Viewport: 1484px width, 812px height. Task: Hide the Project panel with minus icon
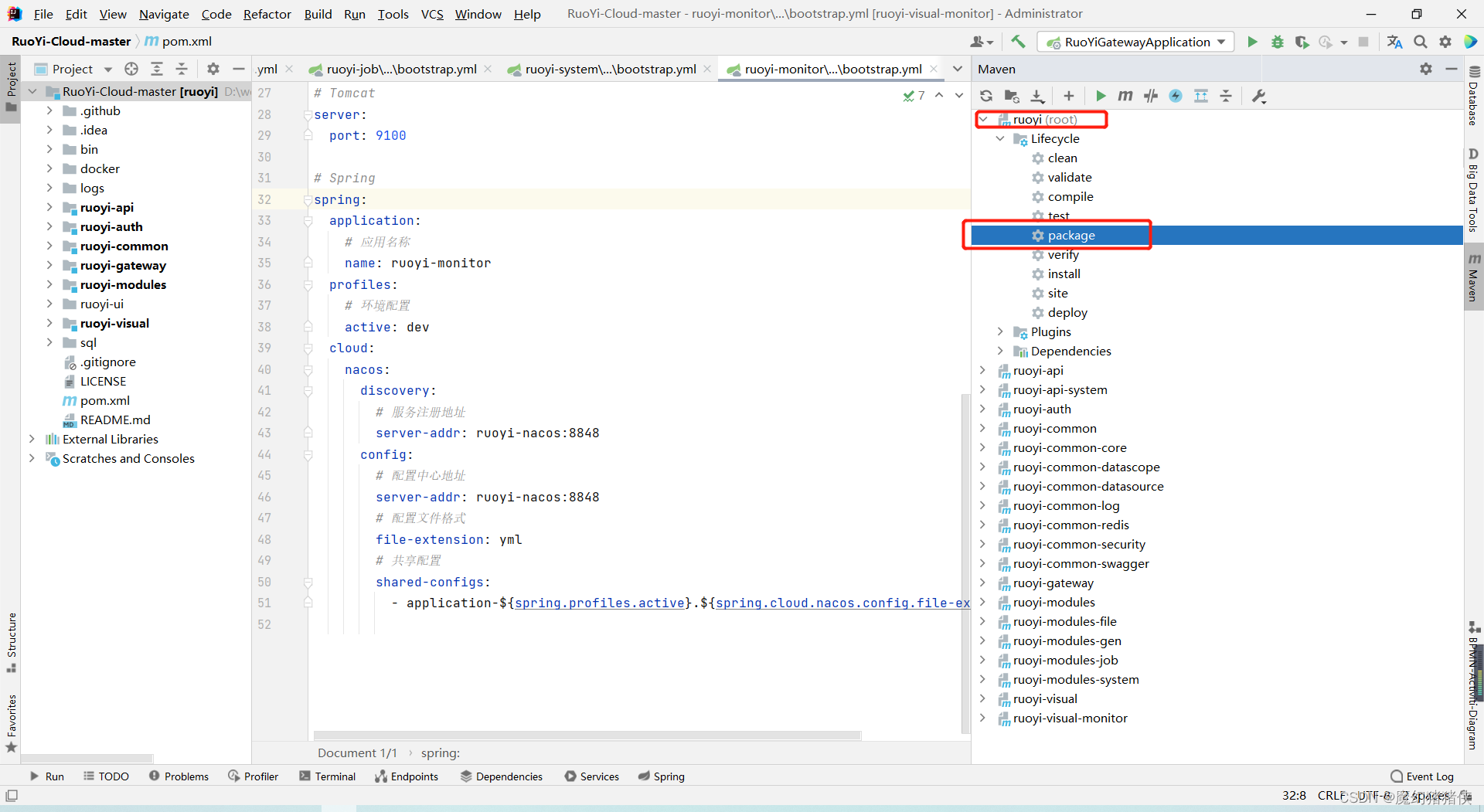[239, 69]
